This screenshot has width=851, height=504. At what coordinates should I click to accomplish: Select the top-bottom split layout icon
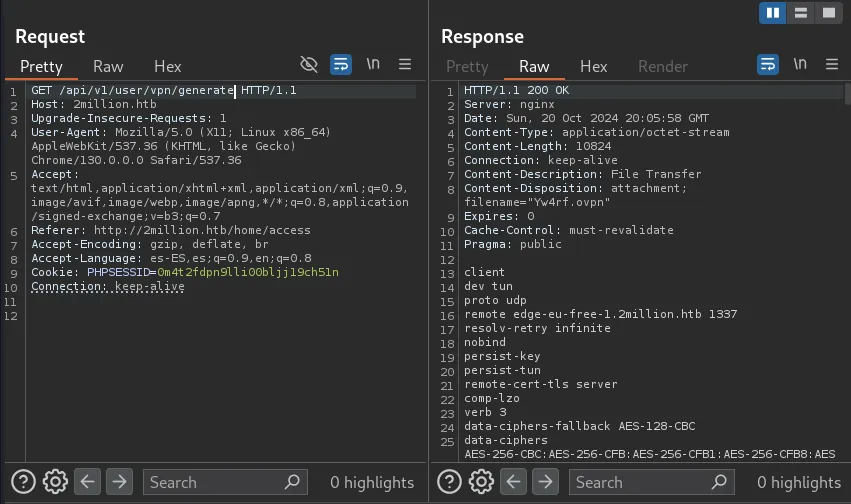(800, 13)
